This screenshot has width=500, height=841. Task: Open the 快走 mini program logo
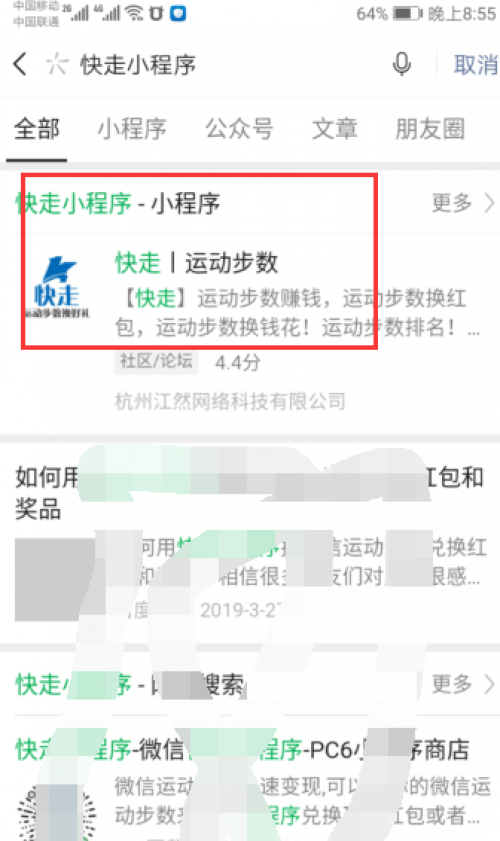56,288
